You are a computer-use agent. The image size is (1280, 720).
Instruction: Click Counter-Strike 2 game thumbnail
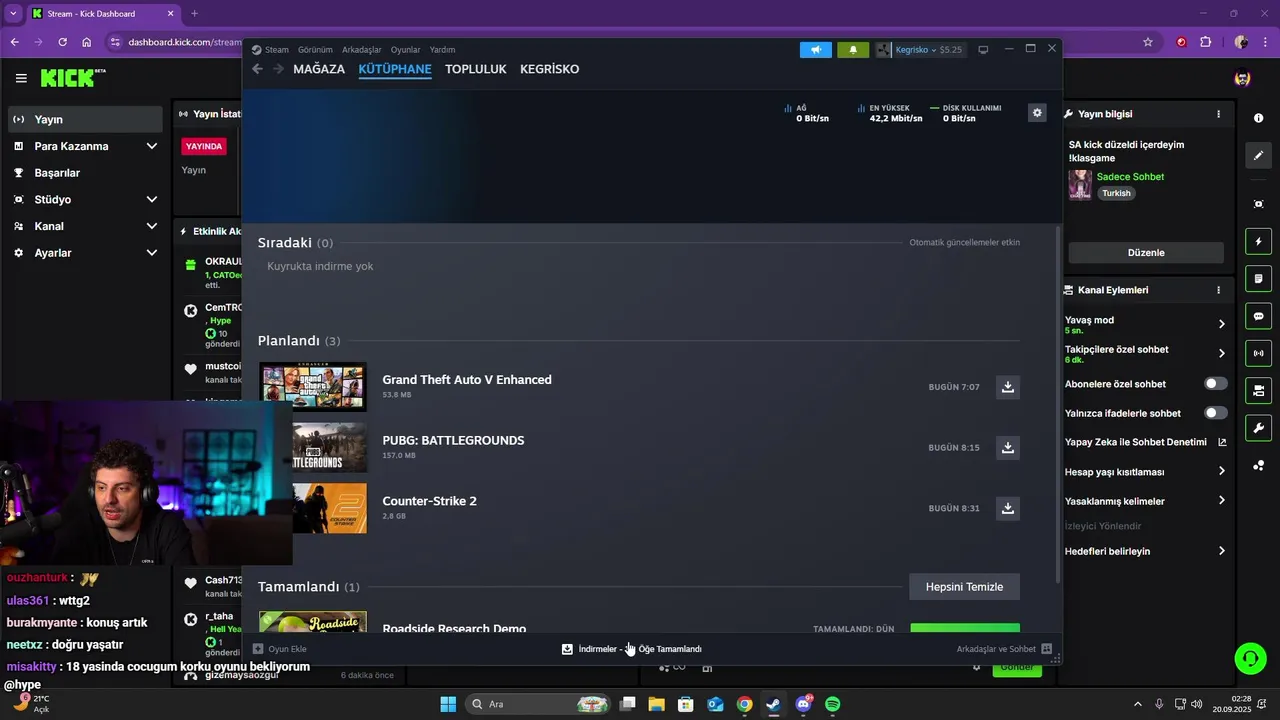[330, 508]
